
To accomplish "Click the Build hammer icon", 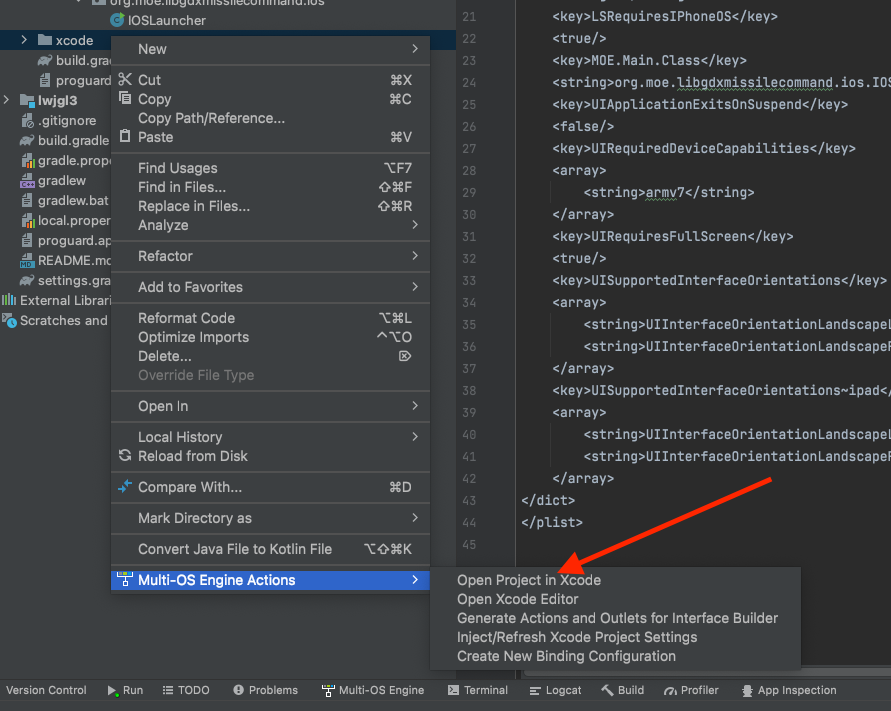I will tap(607, 690).
